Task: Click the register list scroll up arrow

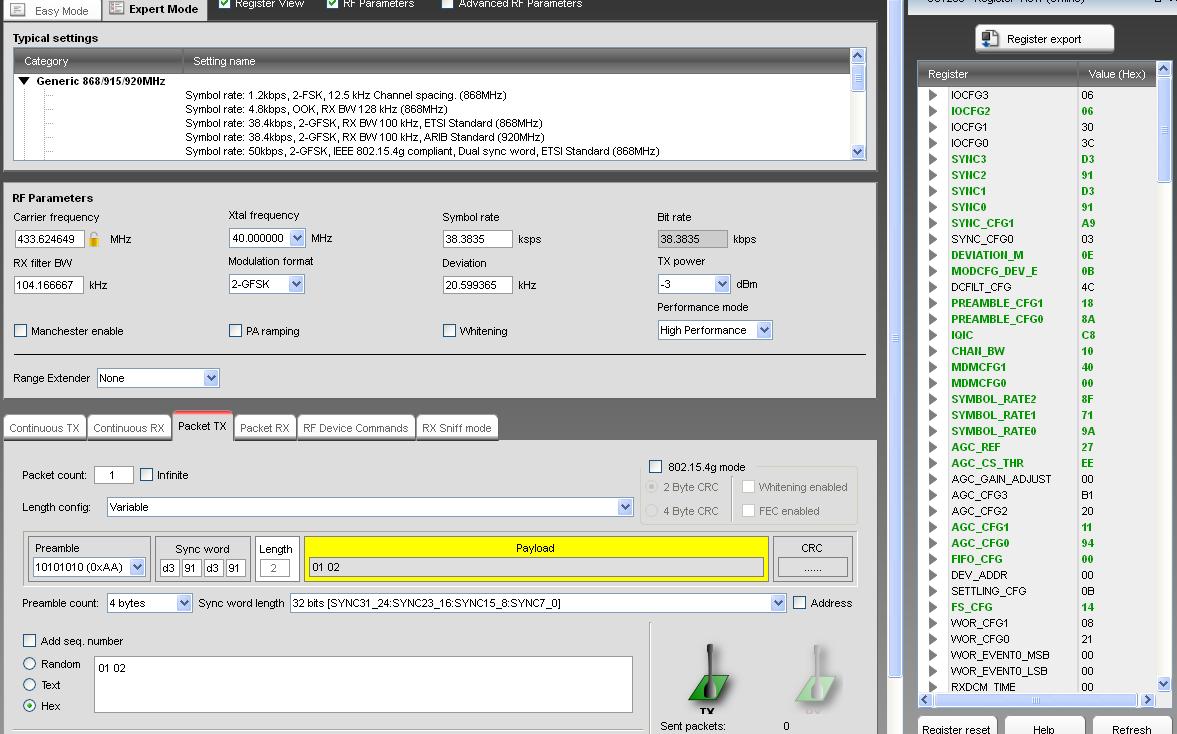Action: (1164, 68)
